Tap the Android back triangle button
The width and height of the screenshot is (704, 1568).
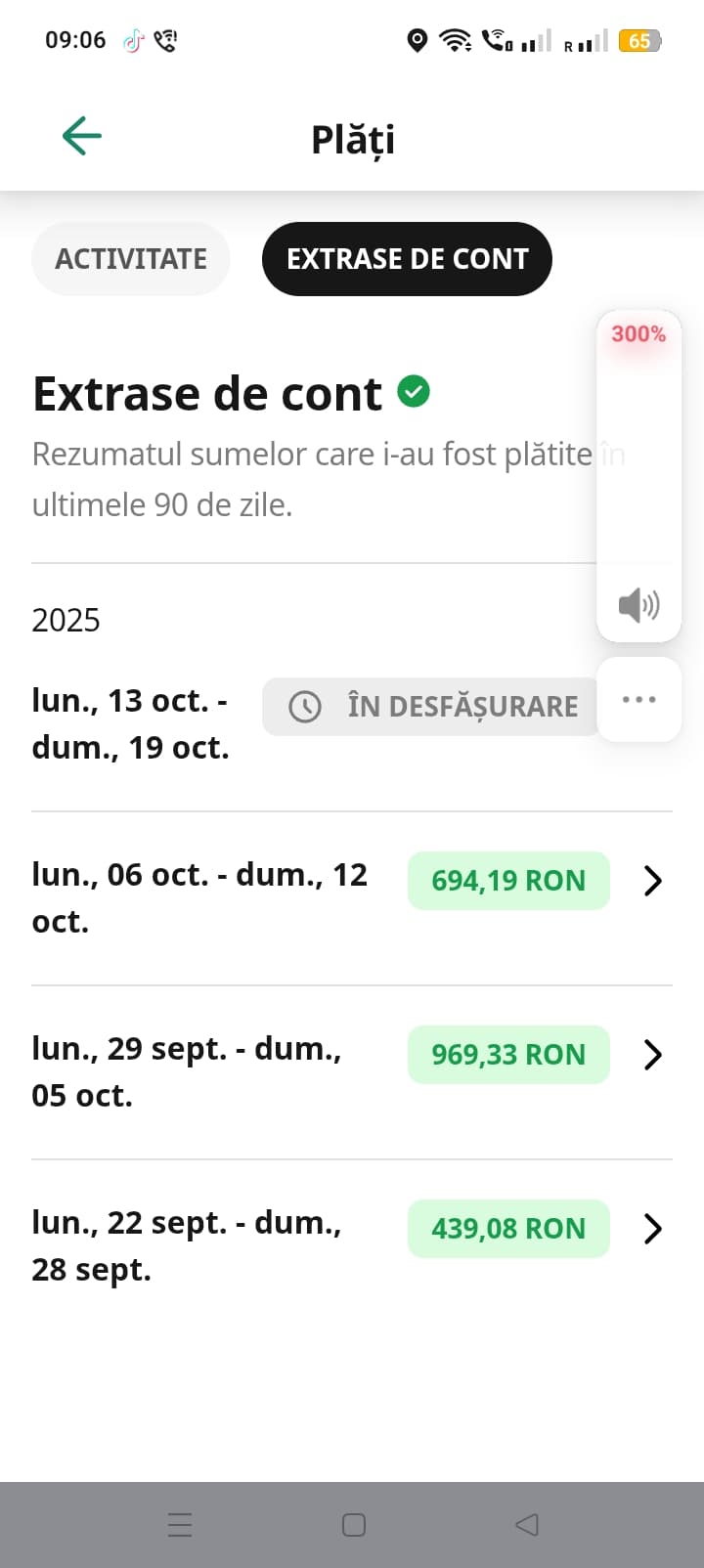527,1524
